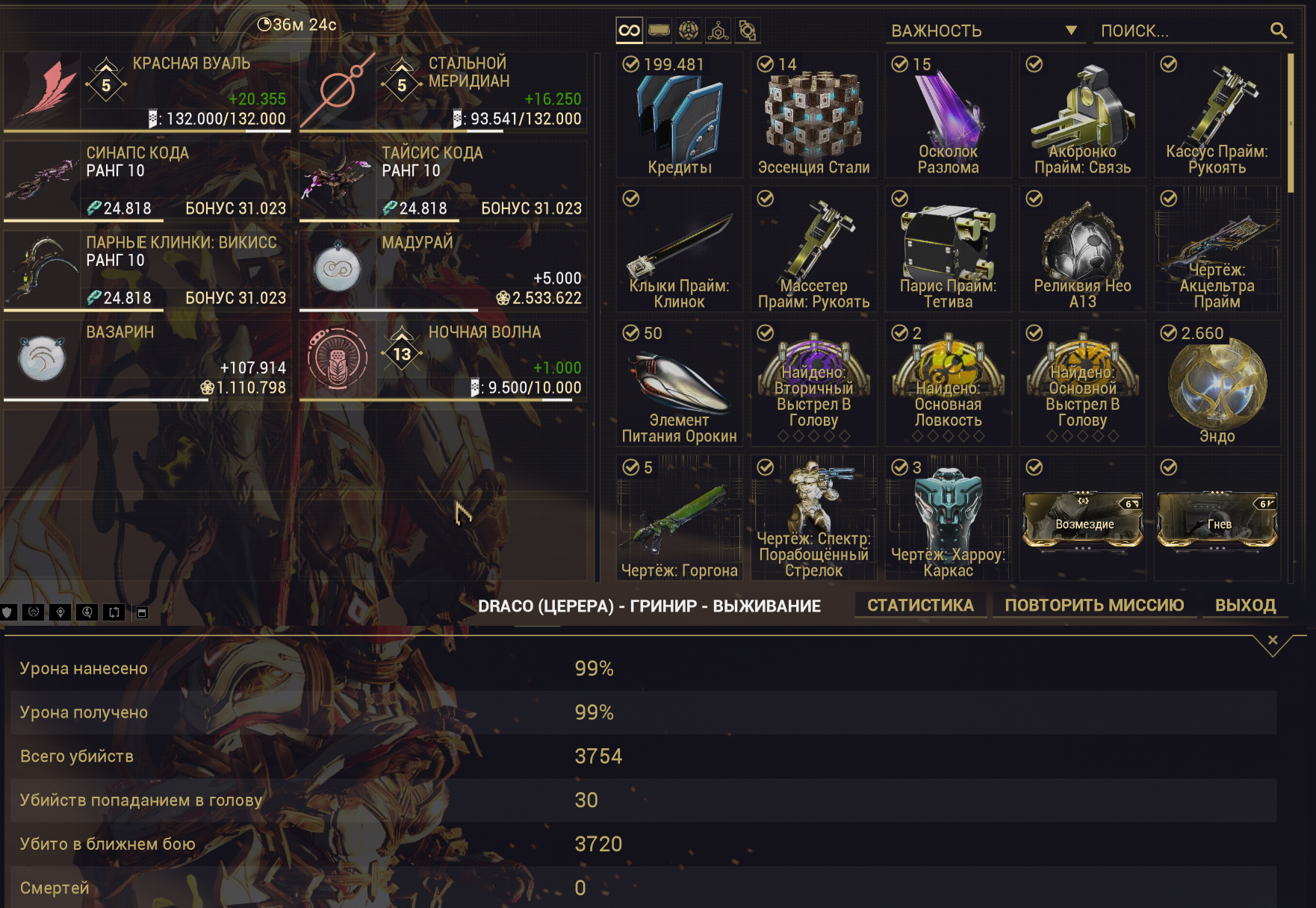
Task: Open the squad shield icon in chat bar
Action: (7, 612)
